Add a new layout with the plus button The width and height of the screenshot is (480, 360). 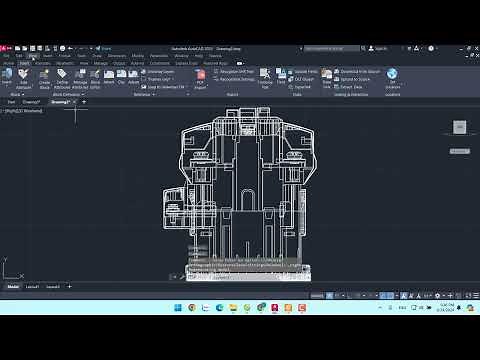(x=69, y=286)
